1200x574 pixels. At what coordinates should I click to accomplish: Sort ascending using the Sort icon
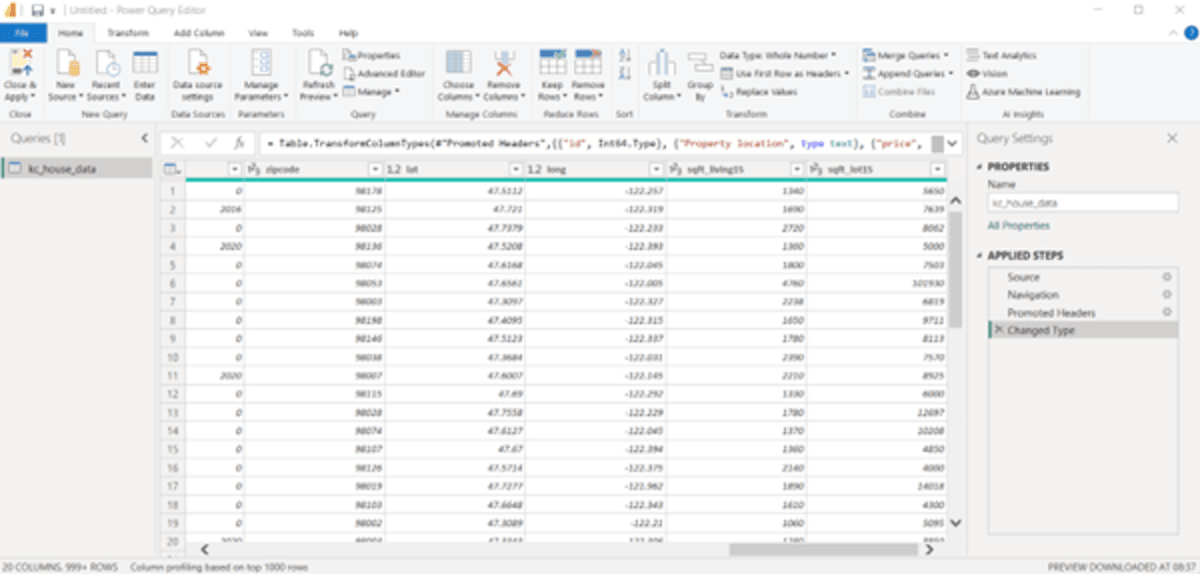coord(626,55)
